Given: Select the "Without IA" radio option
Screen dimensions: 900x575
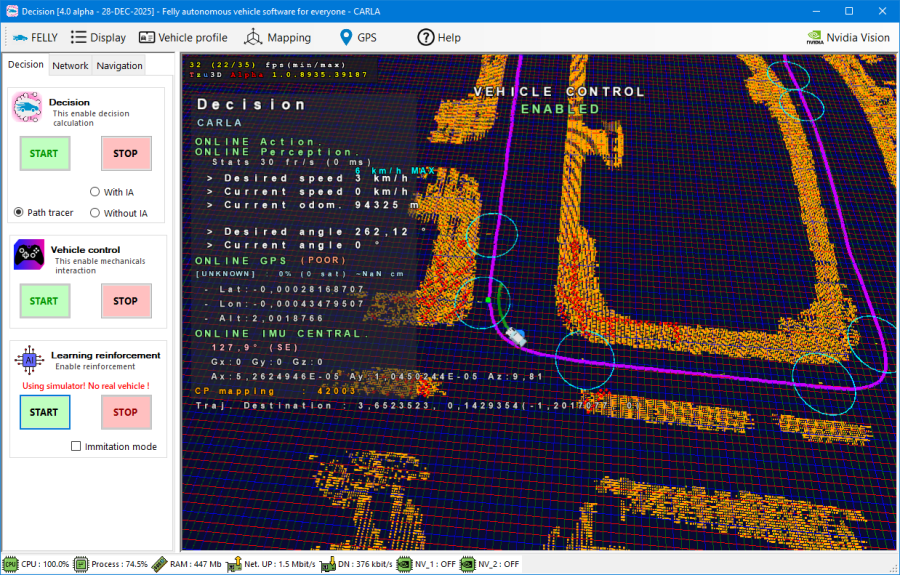Looking at the screenshot, I should click(95, 213).
